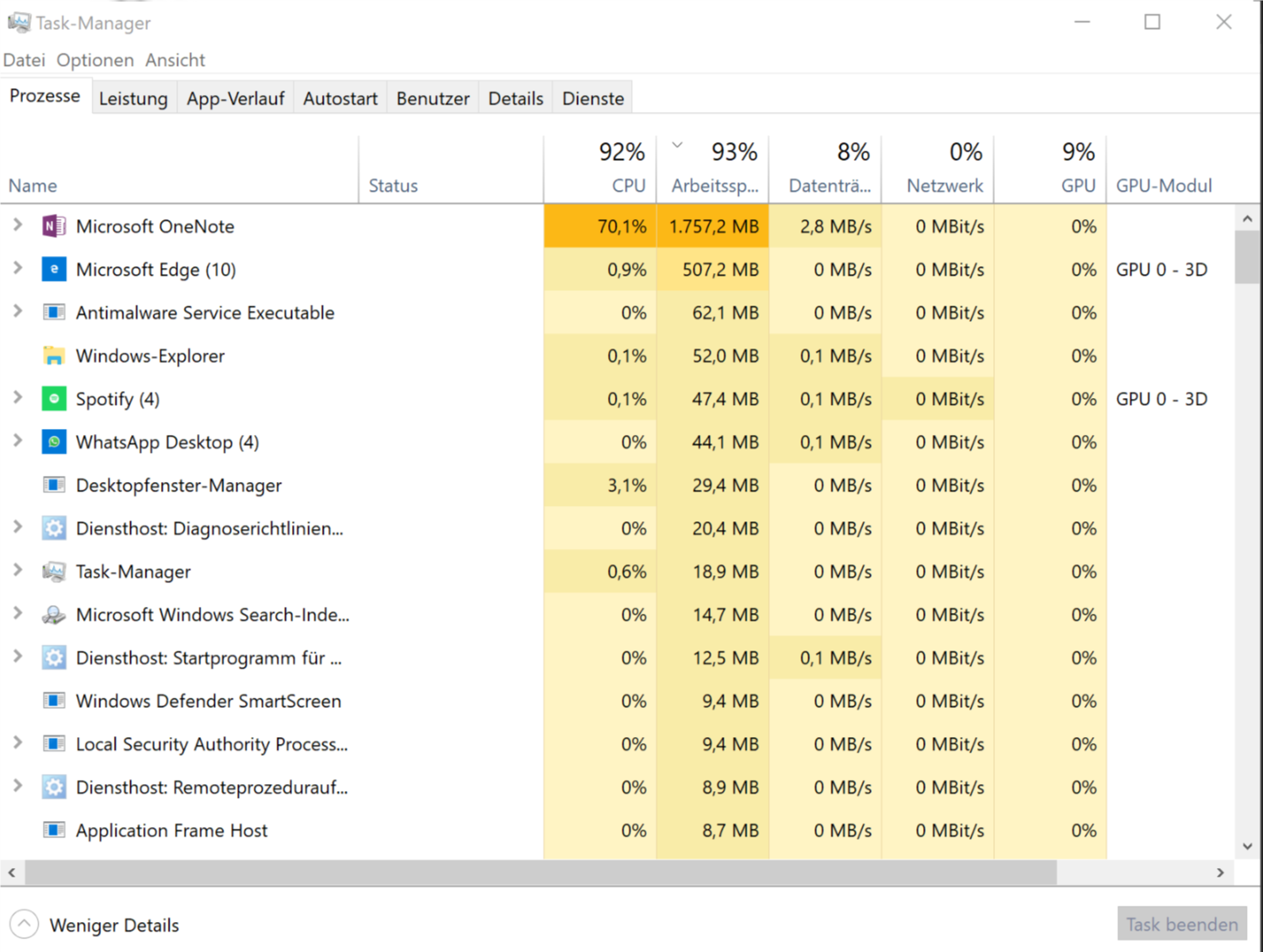Click the 1.757,2 MB memory cell
Screen dimensions: 1263x952
tap(712, 226)
